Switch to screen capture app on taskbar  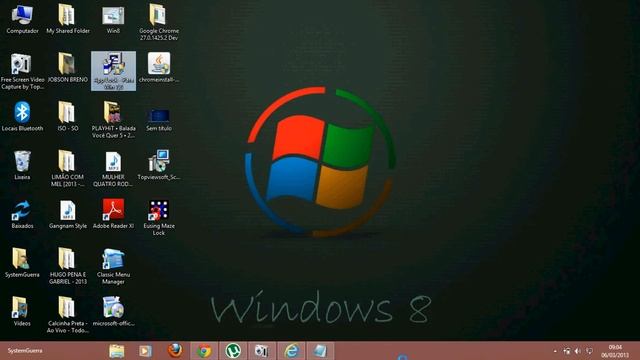[x=262, y=351]
